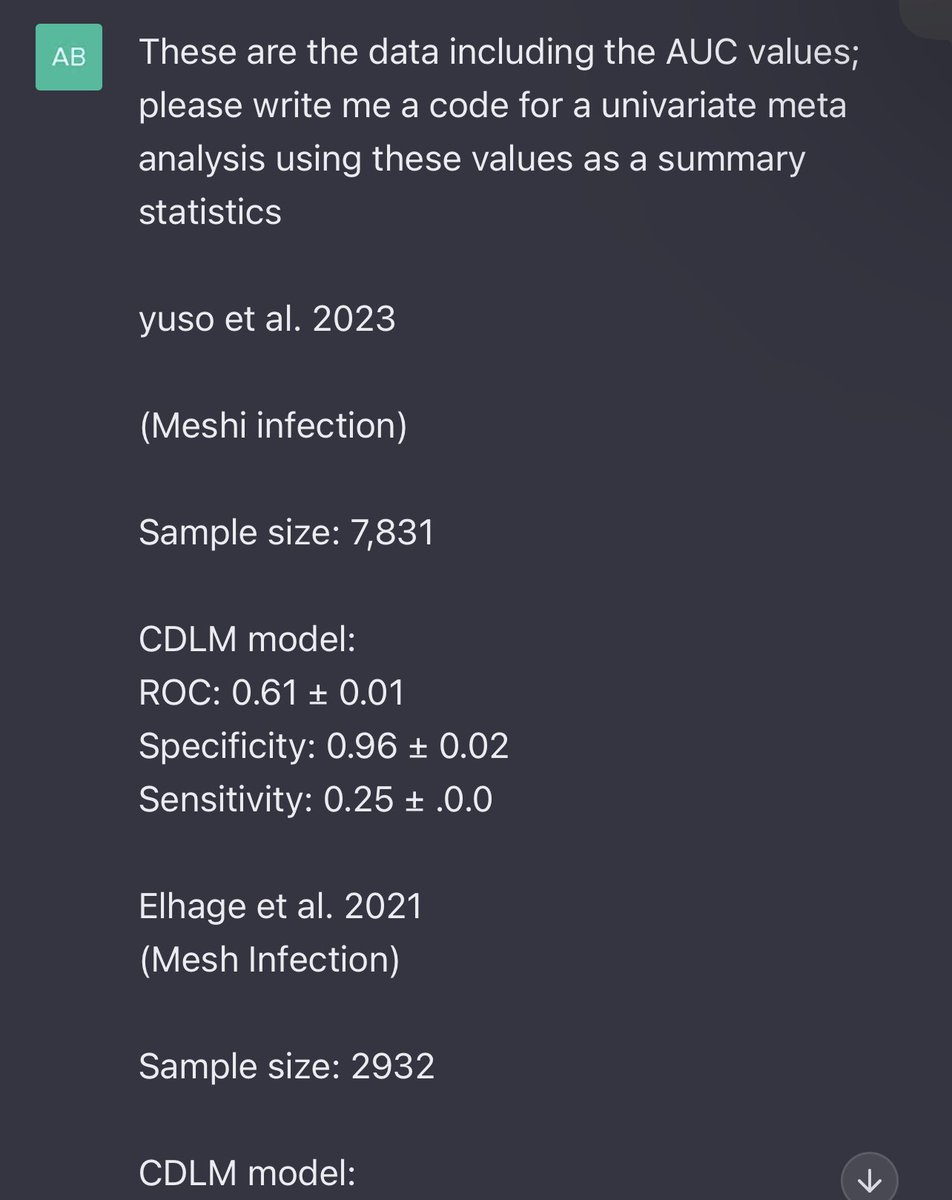The height and width of the screenshot is (1200, 952).
Task: Click the first 'CDLM model:' heading
Action: [x=247, y=639]
